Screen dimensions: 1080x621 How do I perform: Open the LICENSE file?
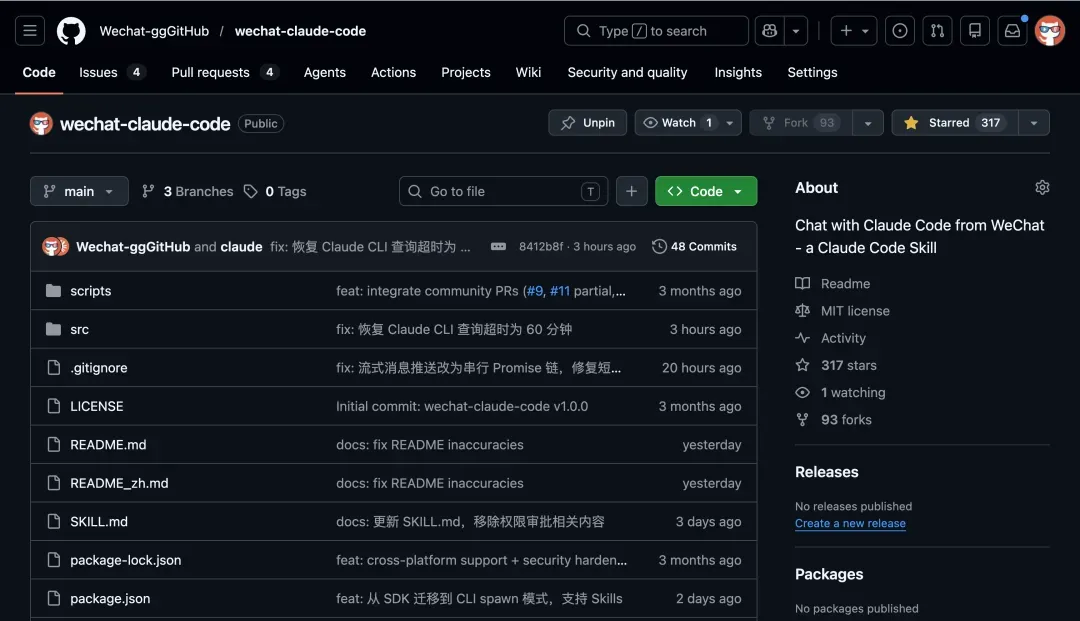point(96,406)
